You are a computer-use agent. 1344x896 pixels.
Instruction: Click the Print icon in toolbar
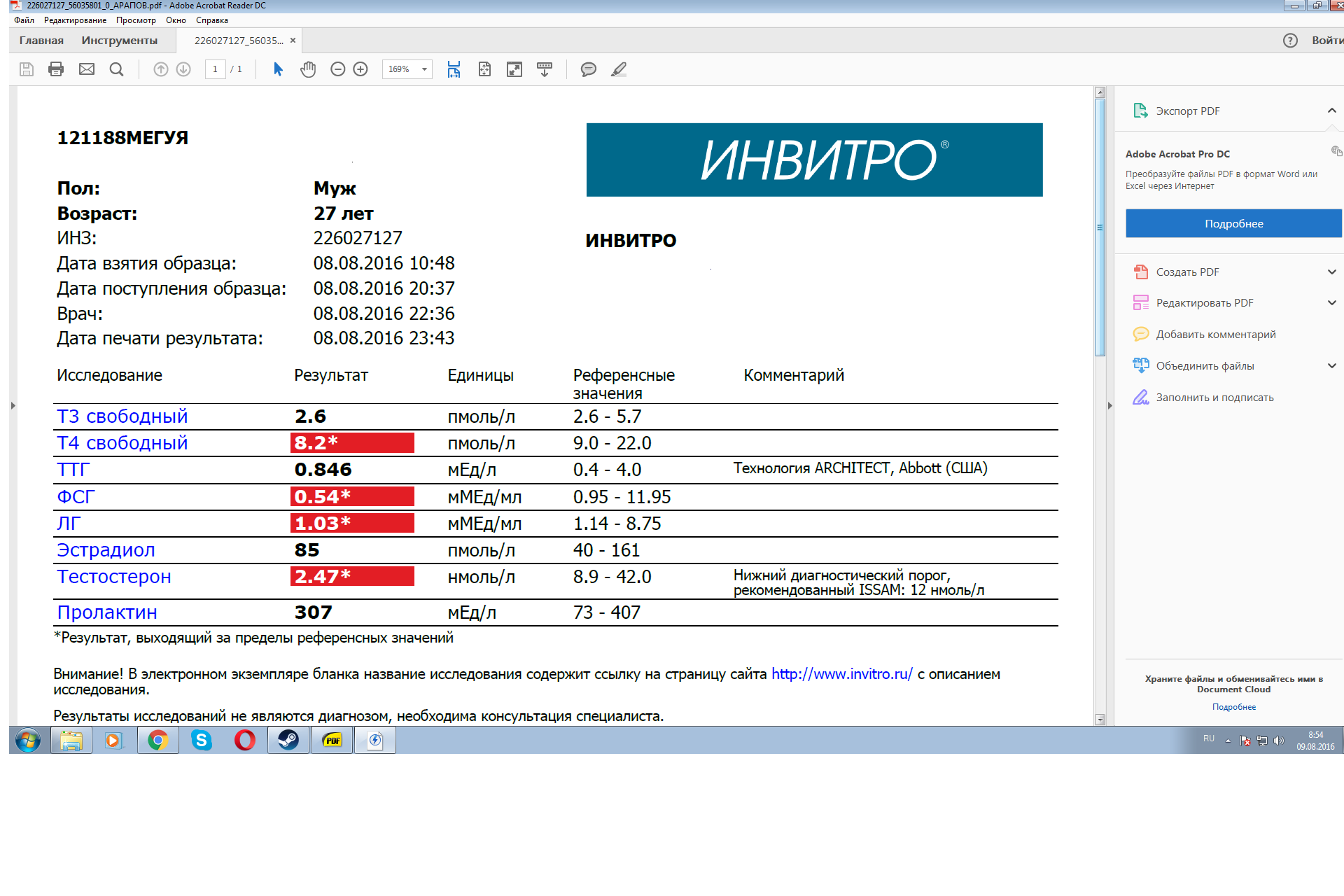pyautogui.click(x=56, y=69)
